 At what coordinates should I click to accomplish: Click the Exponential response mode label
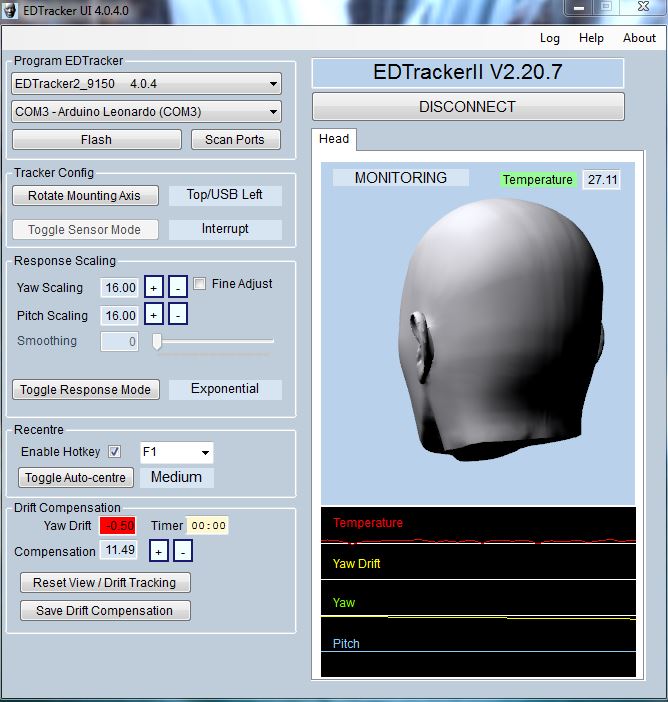(225, 389)
